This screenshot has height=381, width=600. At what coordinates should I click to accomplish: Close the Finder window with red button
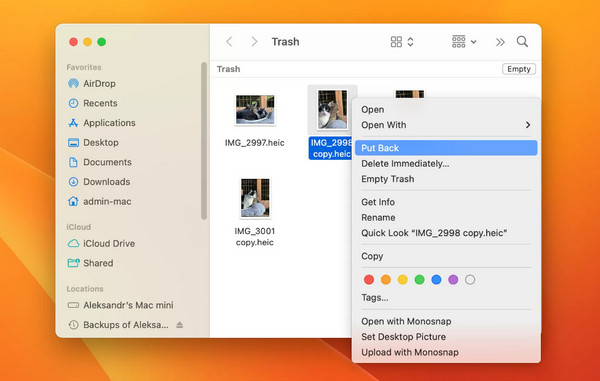click(x=73, y=42)
